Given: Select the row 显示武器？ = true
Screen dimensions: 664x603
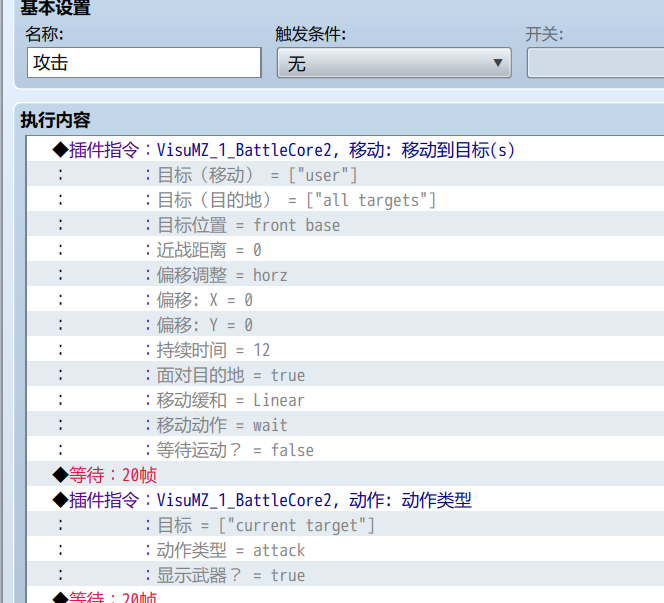Looking at the screenshot, I should [345, 575].
